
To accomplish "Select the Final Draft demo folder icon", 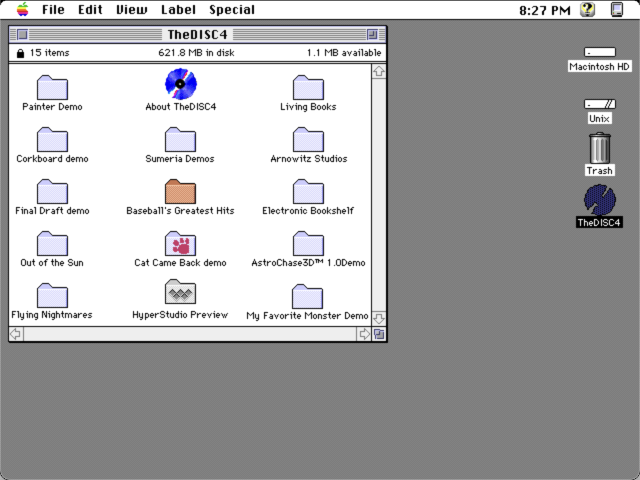I will 52,191.
